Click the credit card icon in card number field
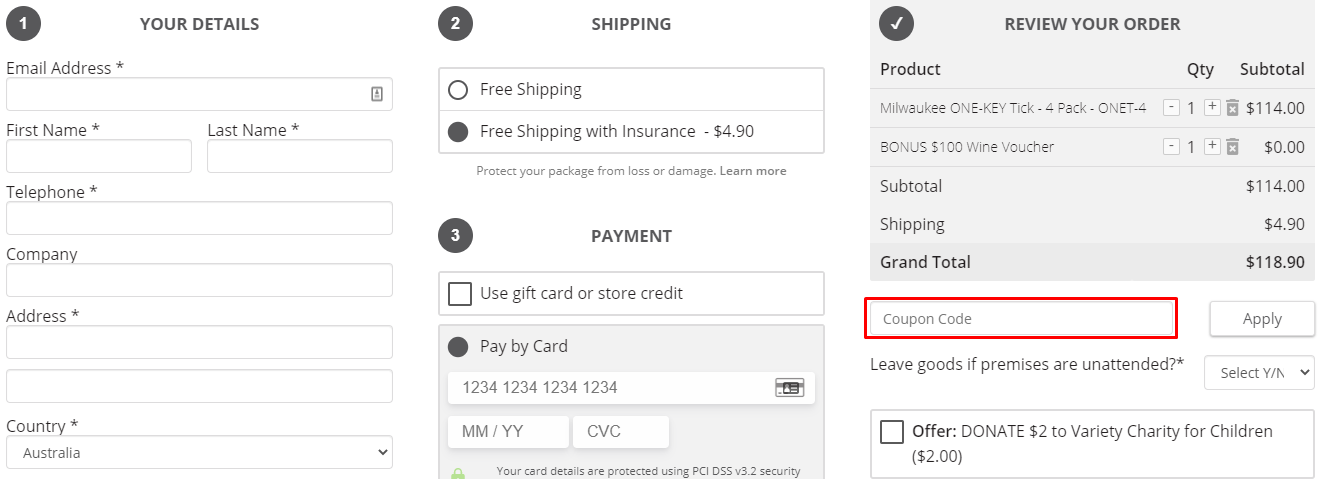 click(x=790, y=387)
